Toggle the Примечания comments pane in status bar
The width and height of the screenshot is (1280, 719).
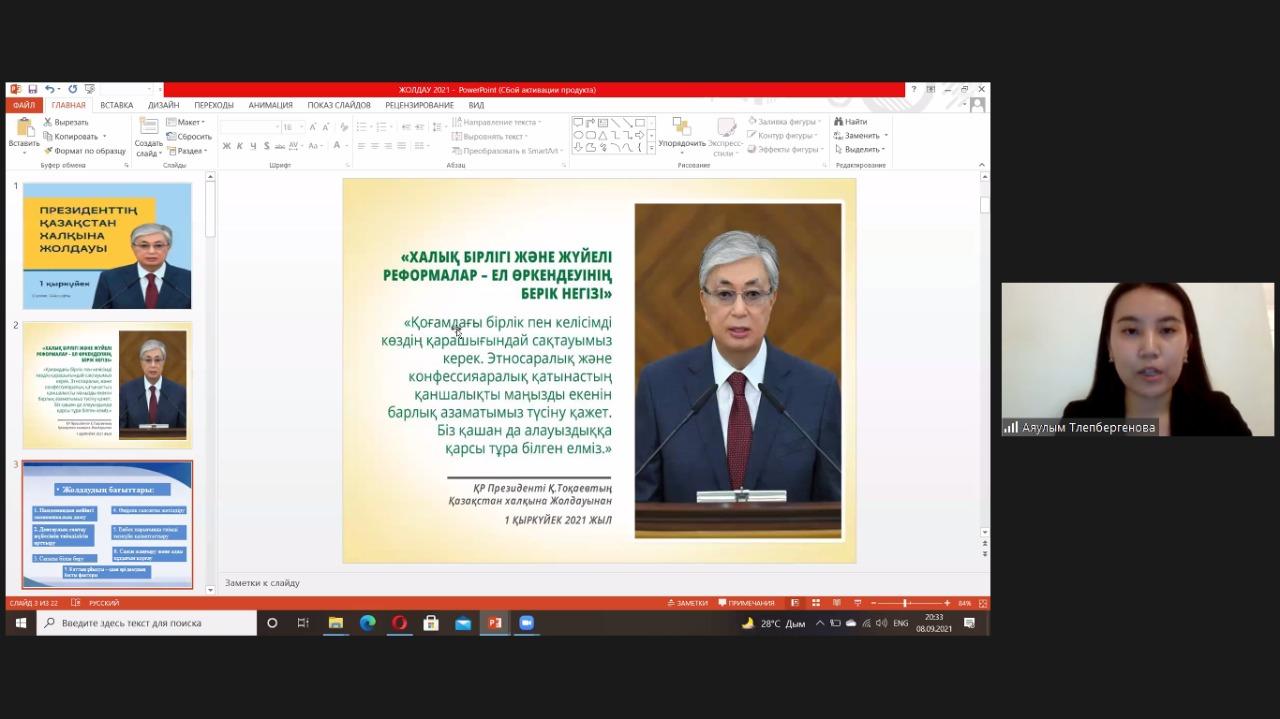click(746, 603)
